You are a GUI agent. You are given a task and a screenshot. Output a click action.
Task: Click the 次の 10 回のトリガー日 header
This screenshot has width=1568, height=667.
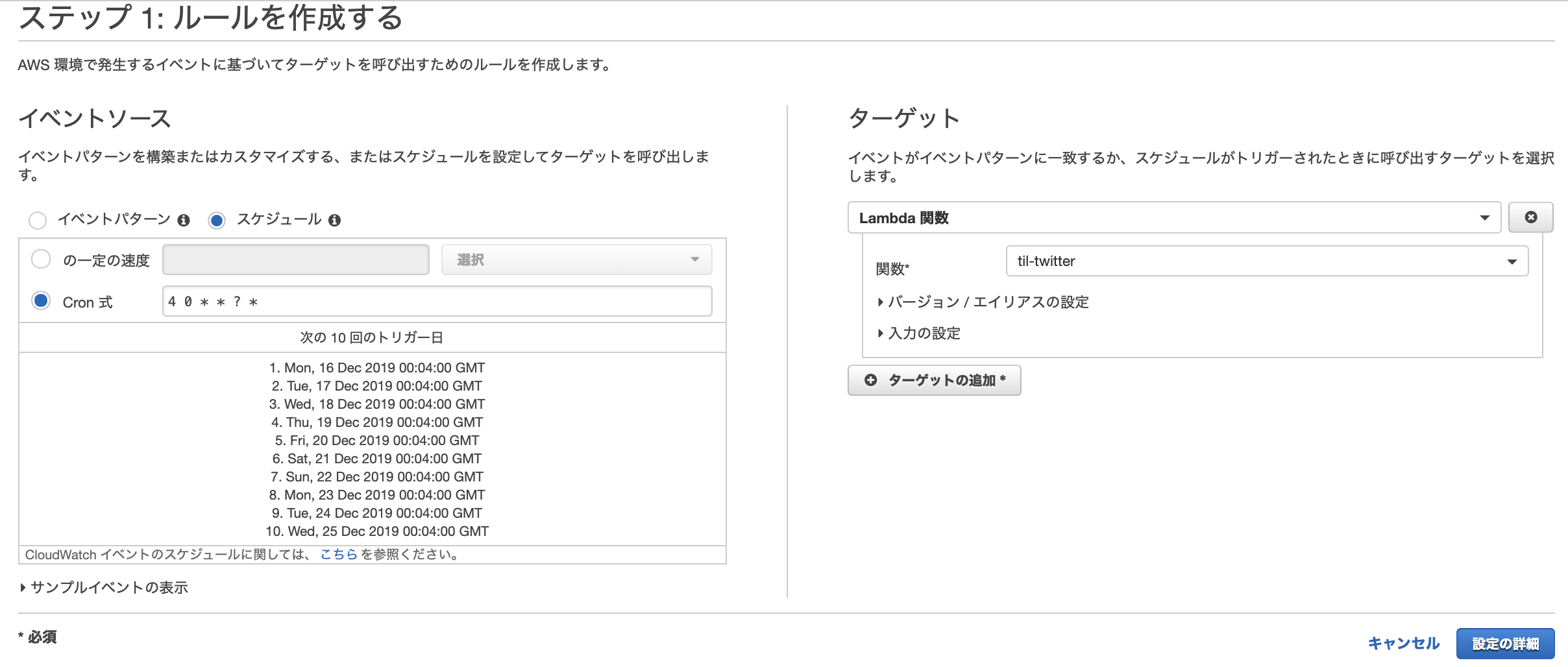click(372, 337)
